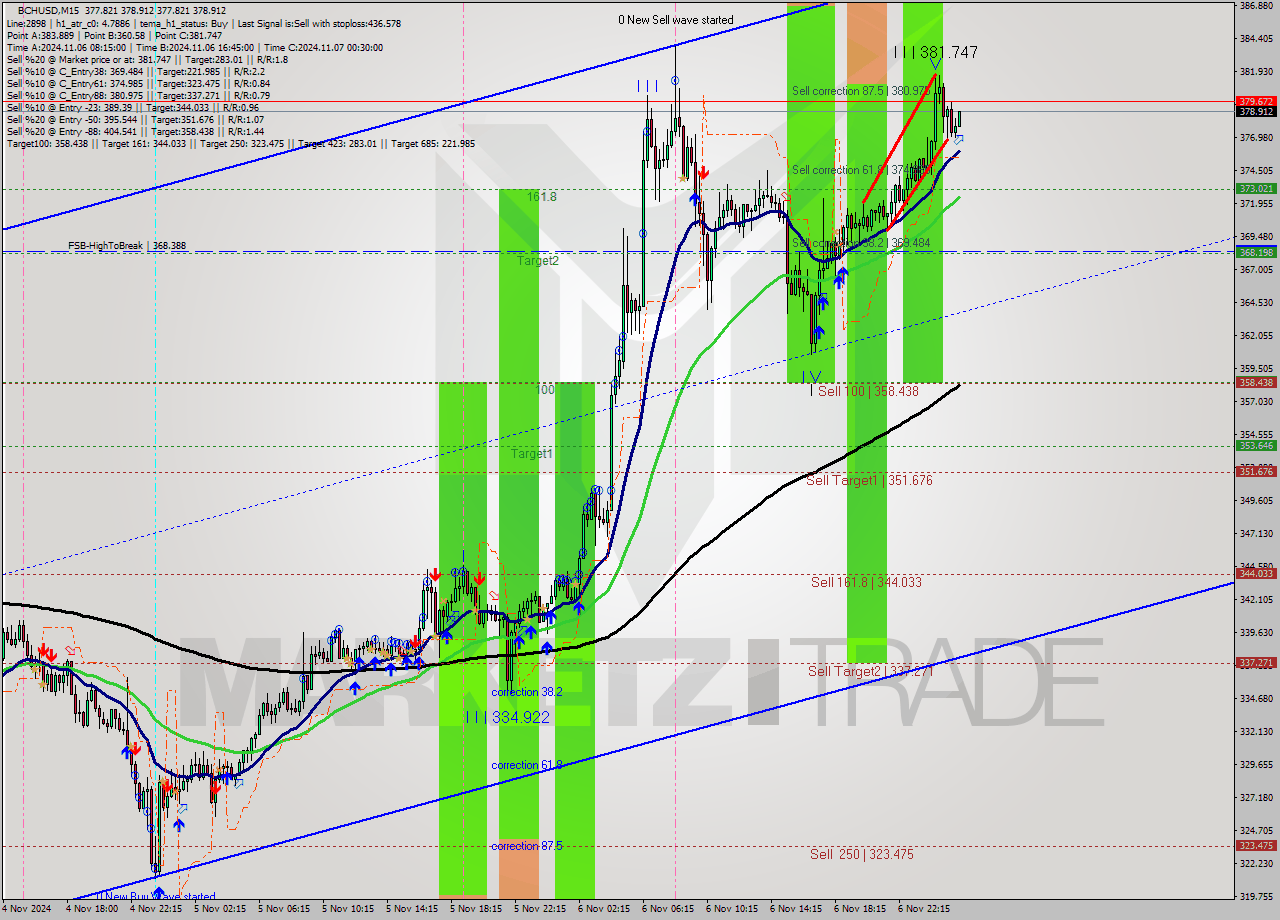
Task: Click the red 337.271 price tag
Action: pos(1256,662)
